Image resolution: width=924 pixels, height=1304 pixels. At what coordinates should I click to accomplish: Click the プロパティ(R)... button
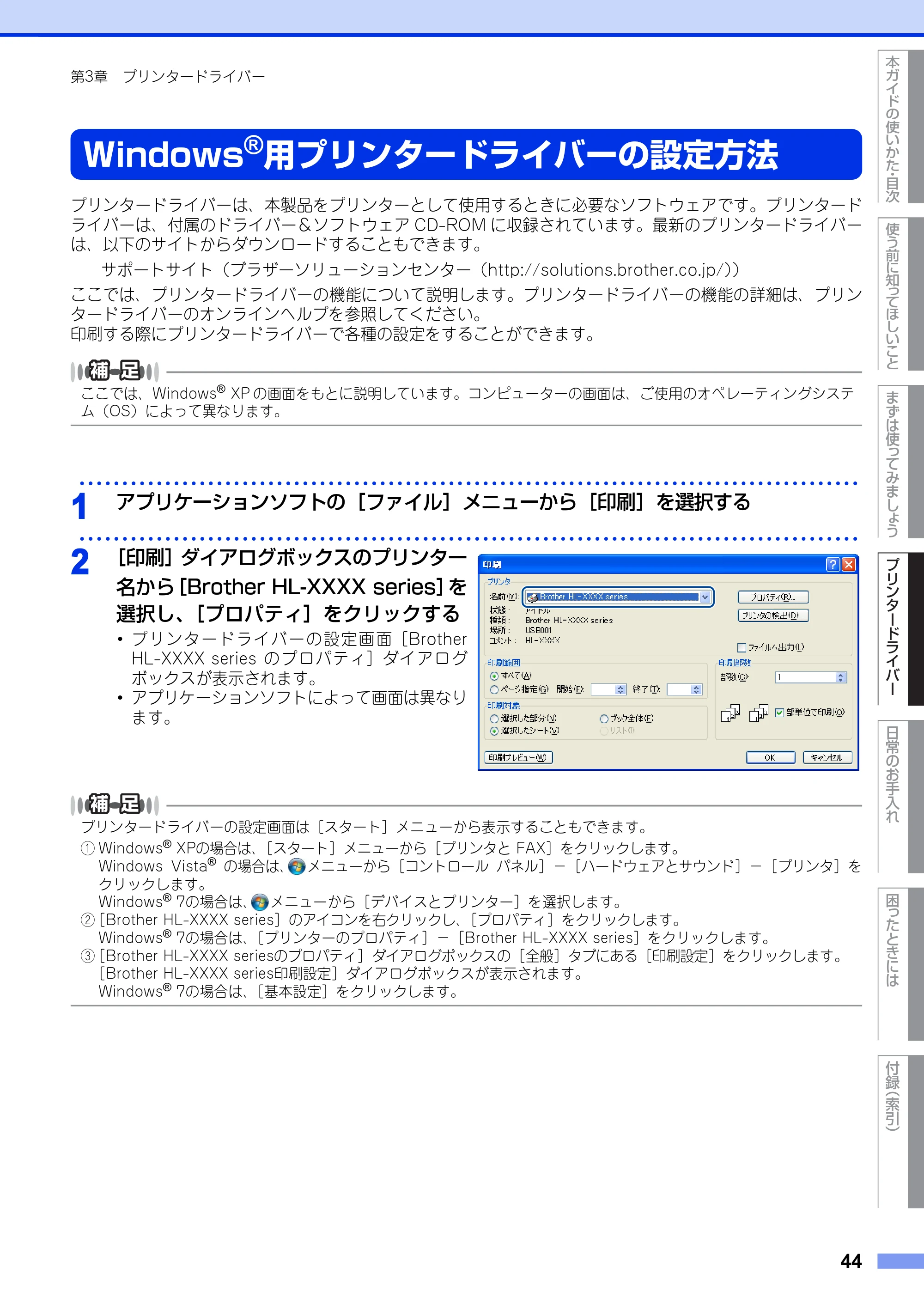click(772, 597)
